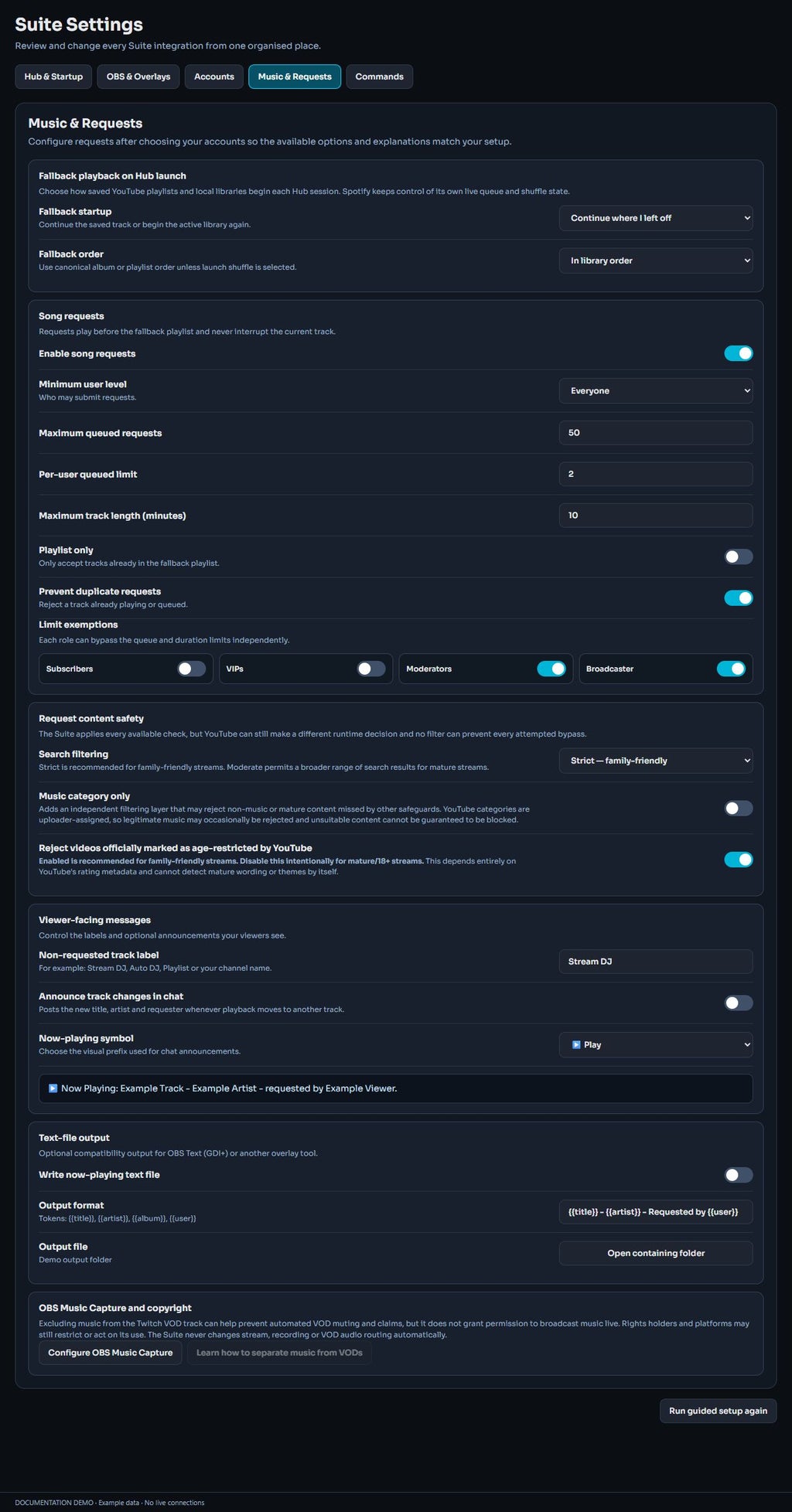Image resolution: width=792 pixels, height=1512 pixels.
Task: Click the Output file label
Action: (63, 1247)
